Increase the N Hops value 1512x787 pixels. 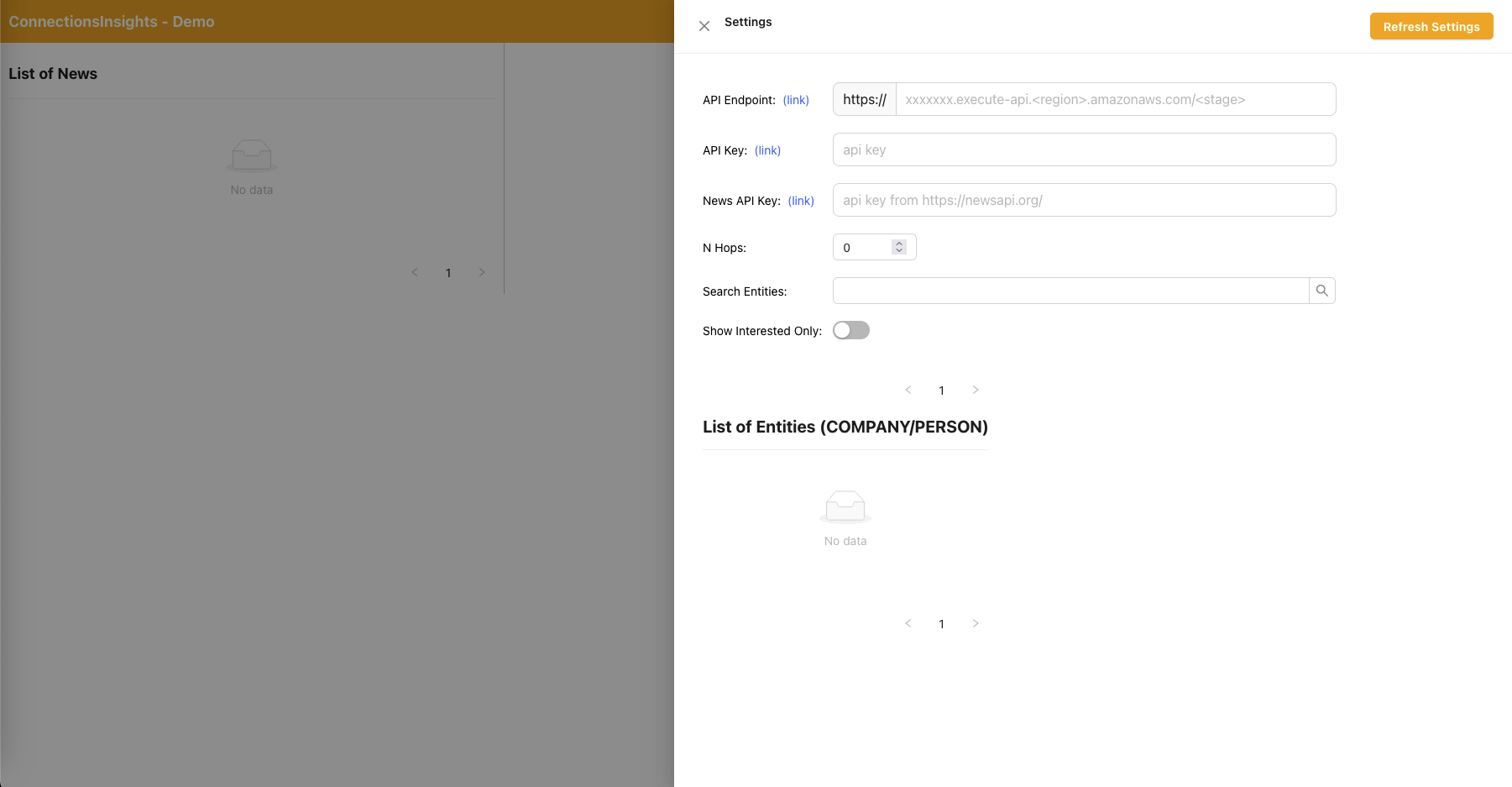899,244
